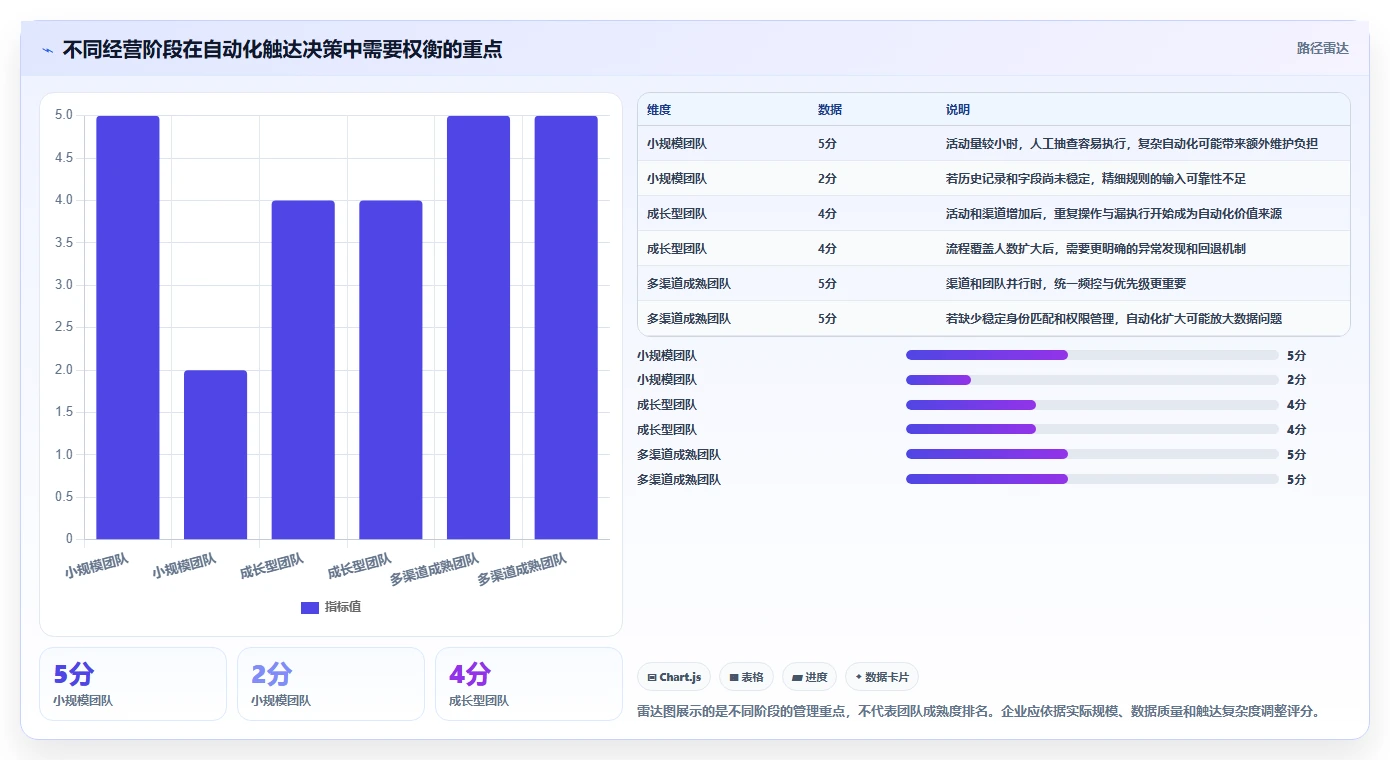1390x760 pixels.
Task: Click the 数据 column header
Action: click(830, 110)
